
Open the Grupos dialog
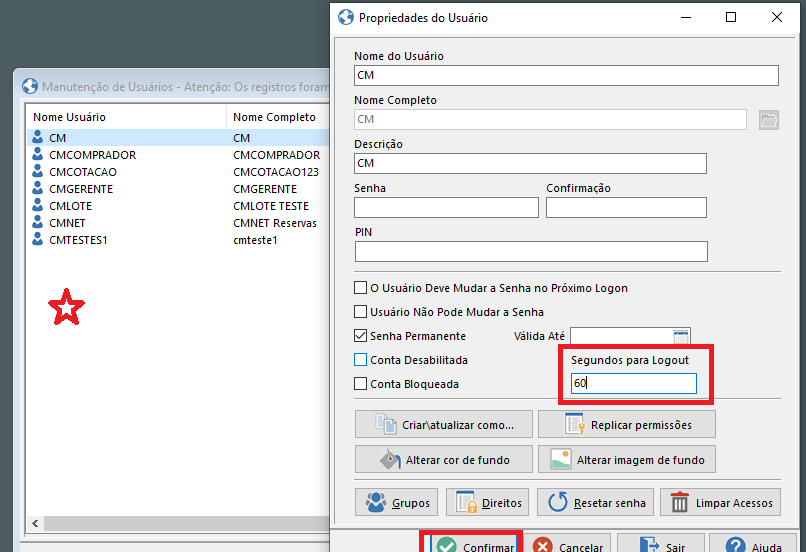point(396,502)
